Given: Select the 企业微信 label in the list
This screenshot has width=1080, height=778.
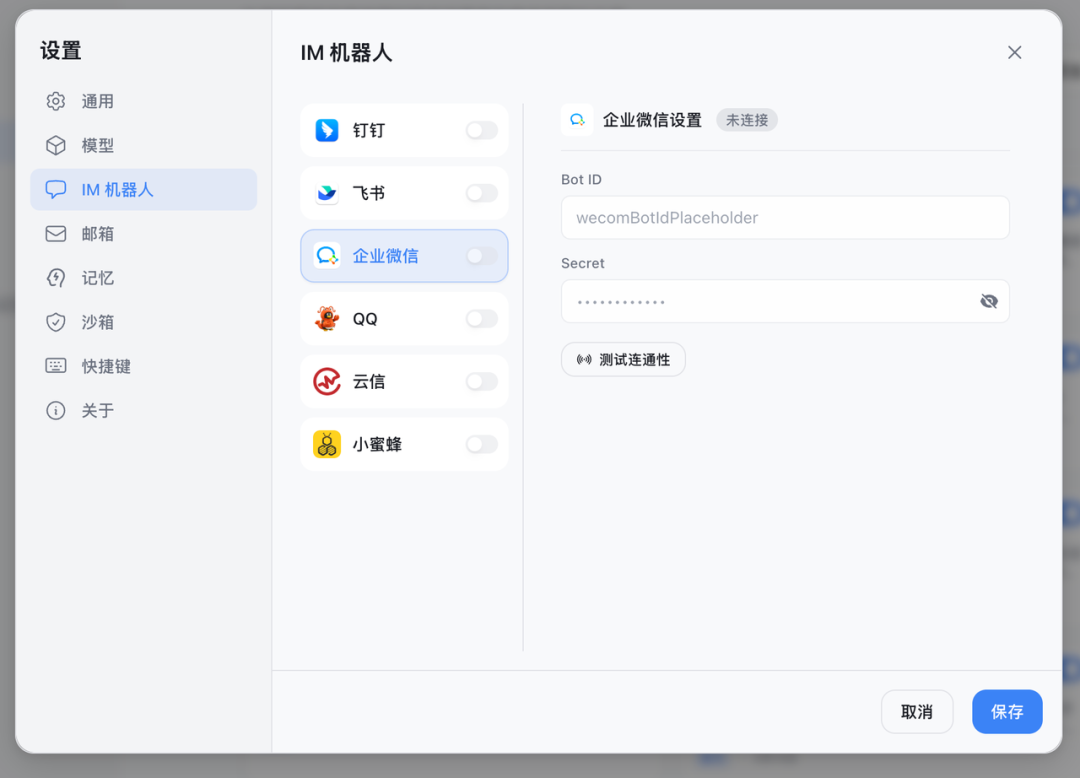Looking at the screenshot, I should [x=386, y=256].
